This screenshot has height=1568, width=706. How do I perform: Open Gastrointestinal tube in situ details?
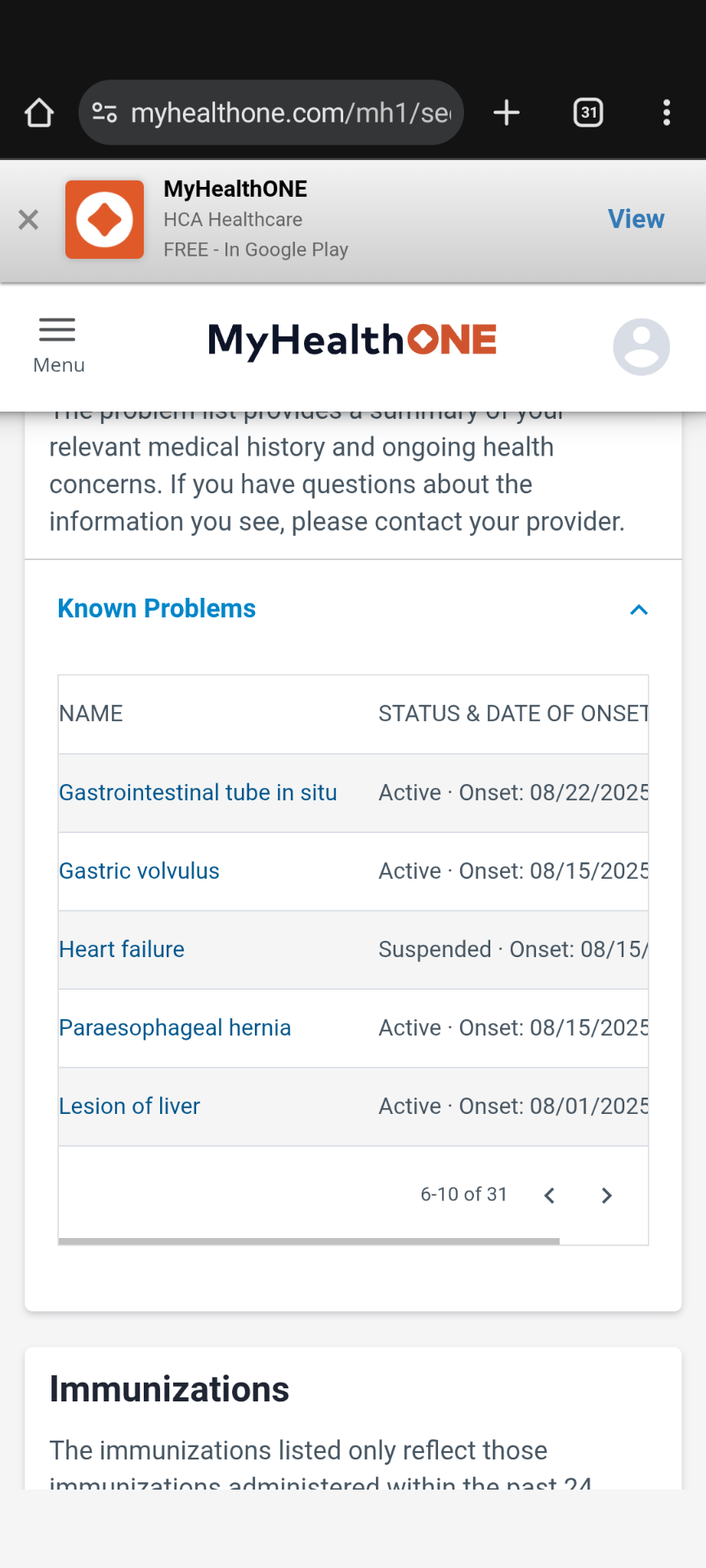(198, 793)
